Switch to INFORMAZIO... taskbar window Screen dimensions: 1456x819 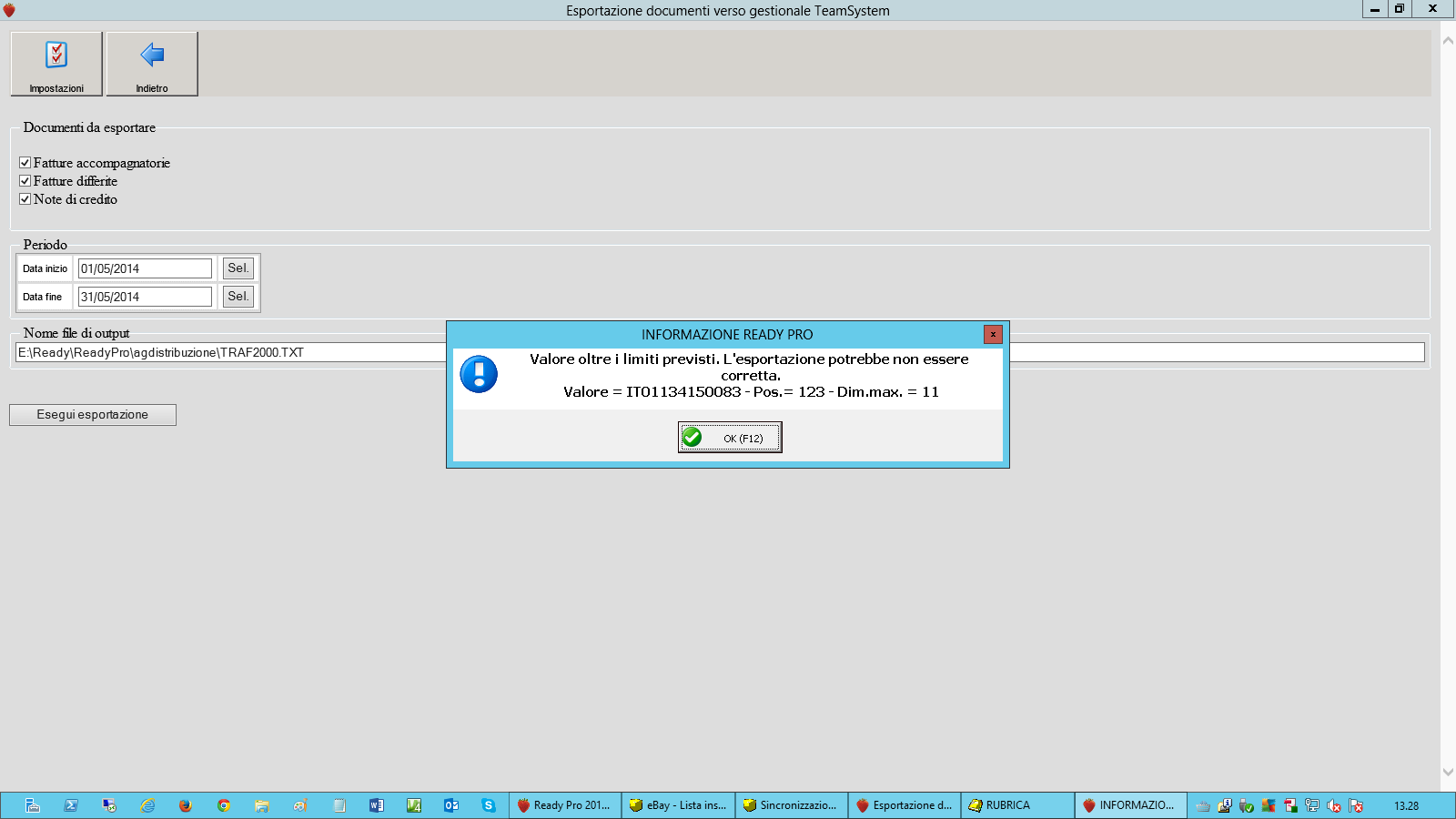pyautogui.click(x=1131, y=805)
